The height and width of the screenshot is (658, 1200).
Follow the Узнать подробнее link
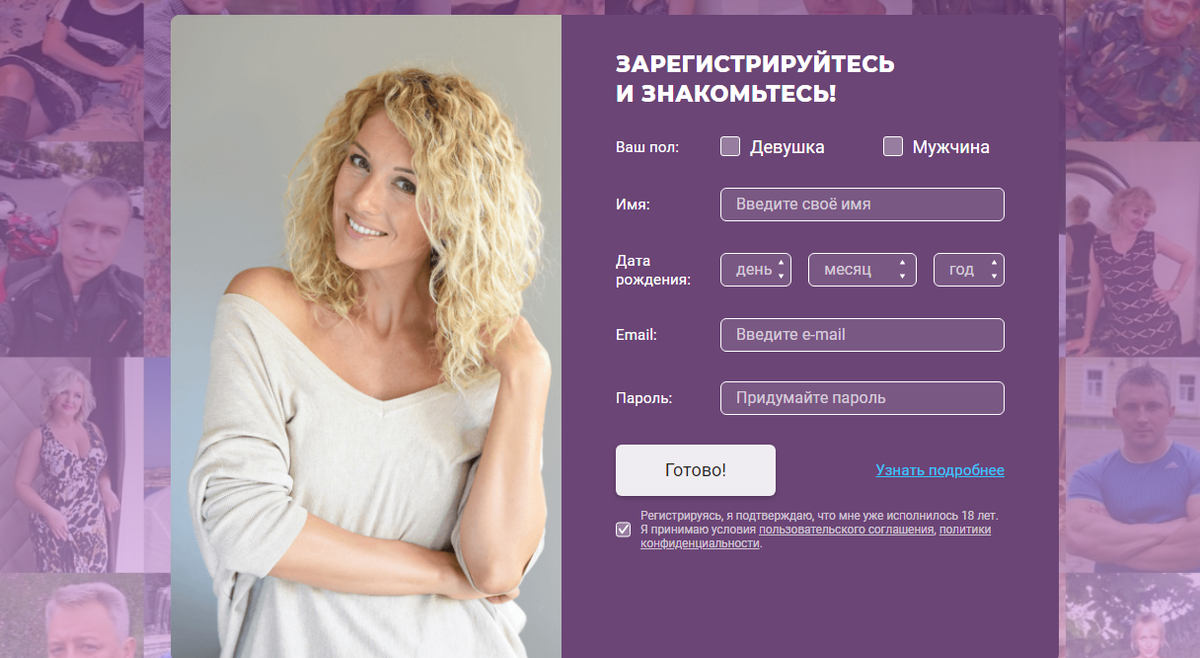tap(940, 470)
